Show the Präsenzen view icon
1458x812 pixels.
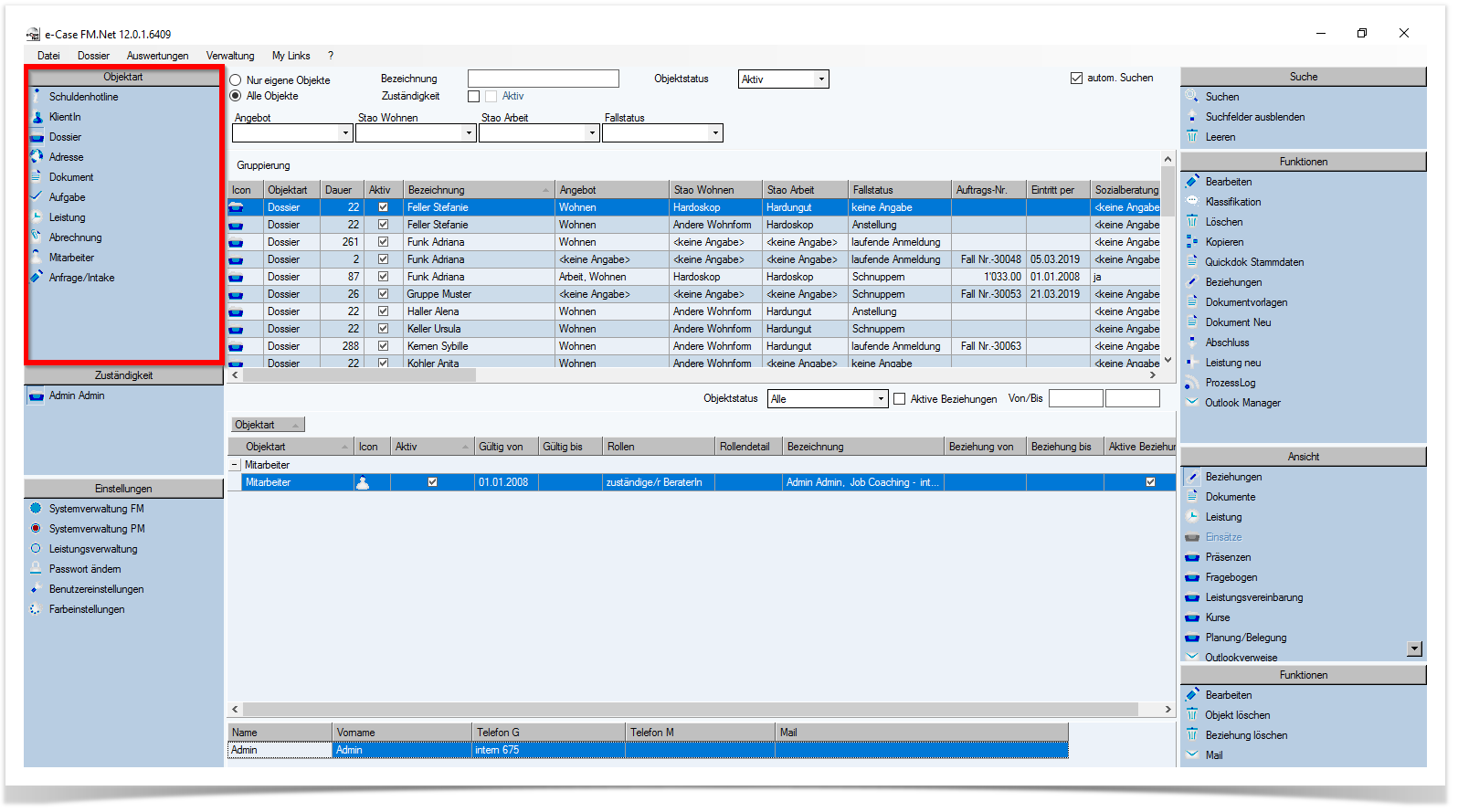[x=1192, y=557]
